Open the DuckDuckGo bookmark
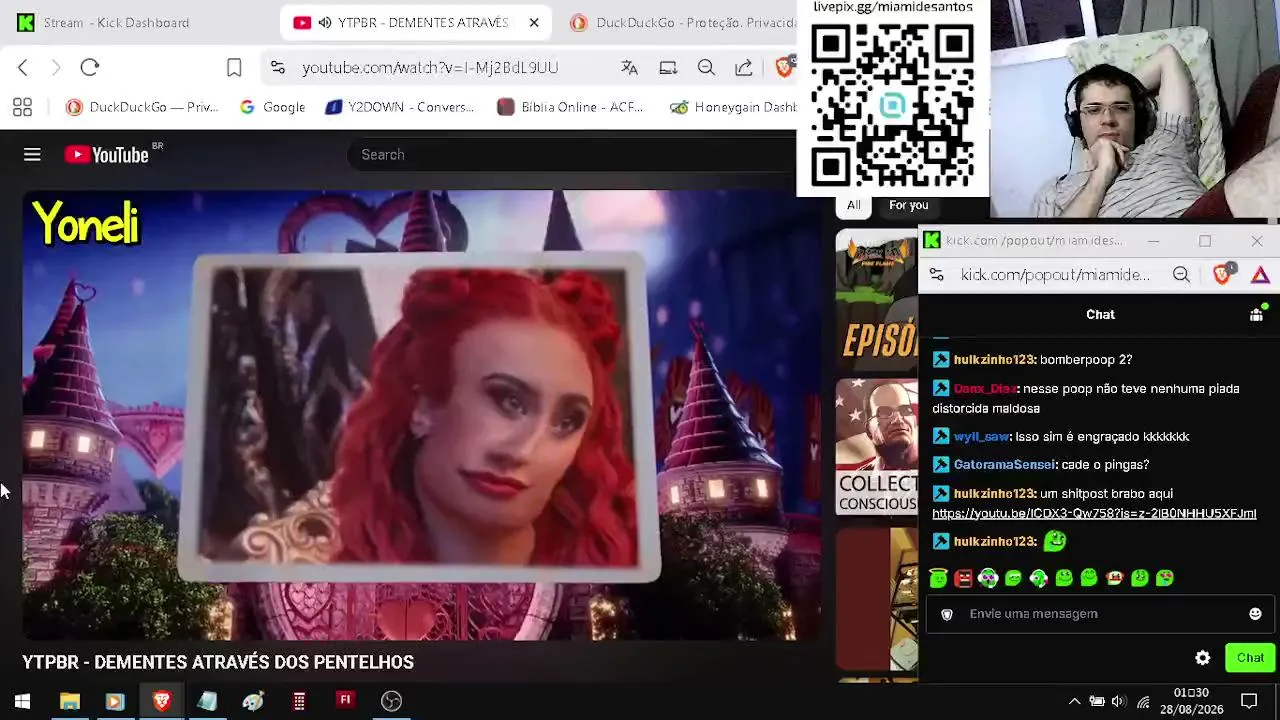Image resolution: width=1280 pixels, height=720 pixels. pos(142,107)
